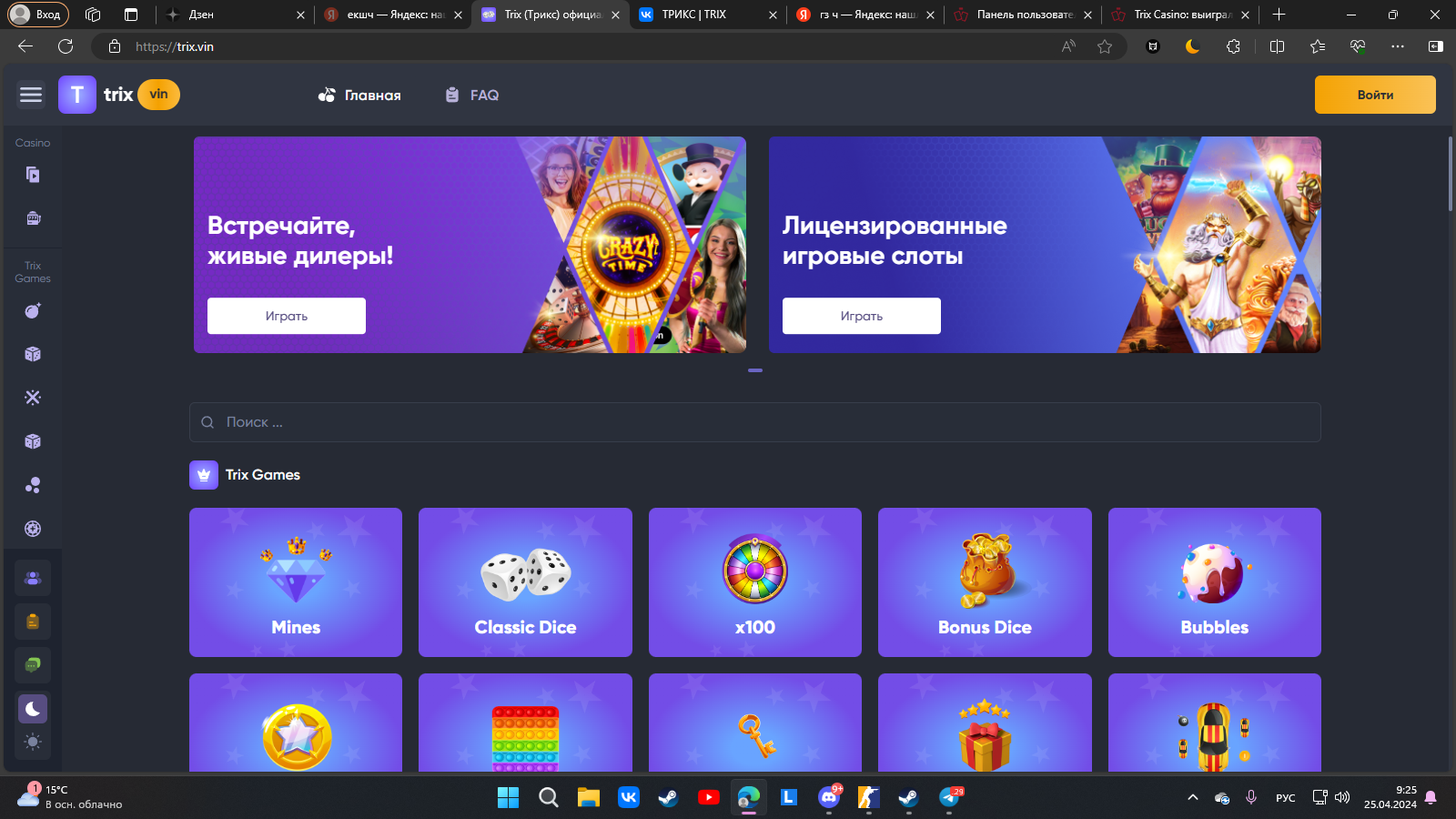Open the tab actions menu icon
This screenshot has height=819, width=1456.
131,15
